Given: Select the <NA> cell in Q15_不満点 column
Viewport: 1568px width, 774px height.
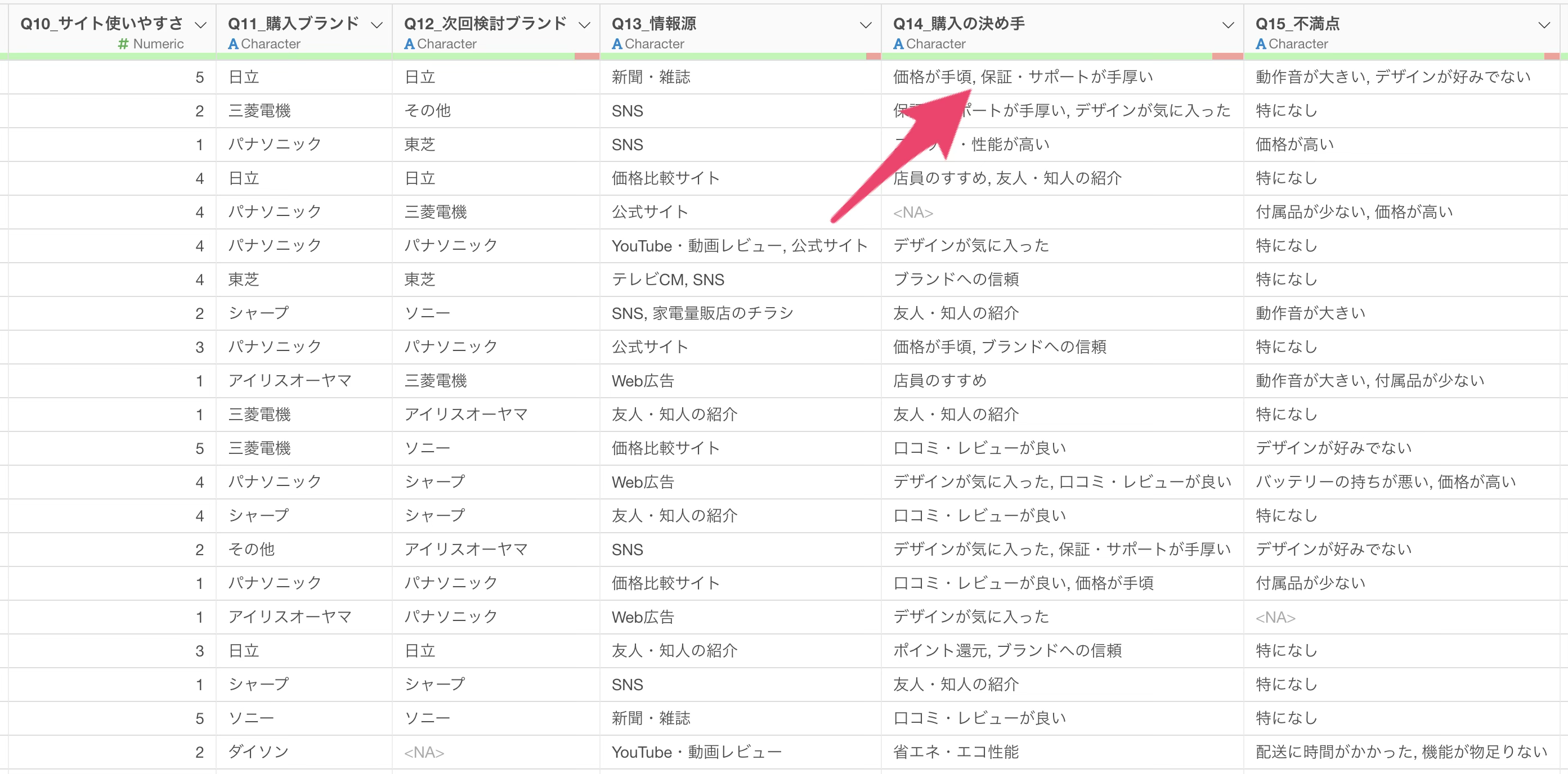Looking at the screenshot, I should click(1401, 618).
